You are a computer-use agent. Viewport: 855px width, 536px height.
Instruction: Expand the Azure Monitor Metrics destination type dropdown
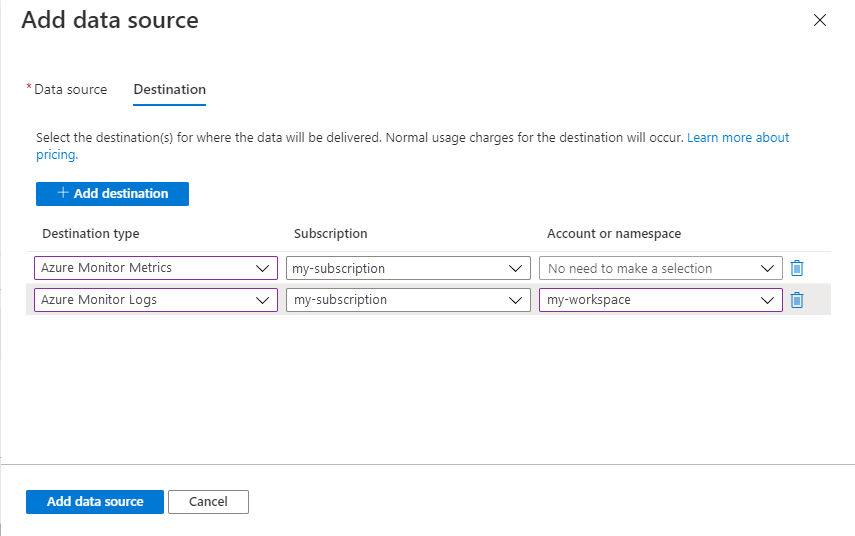click(155, 268)
